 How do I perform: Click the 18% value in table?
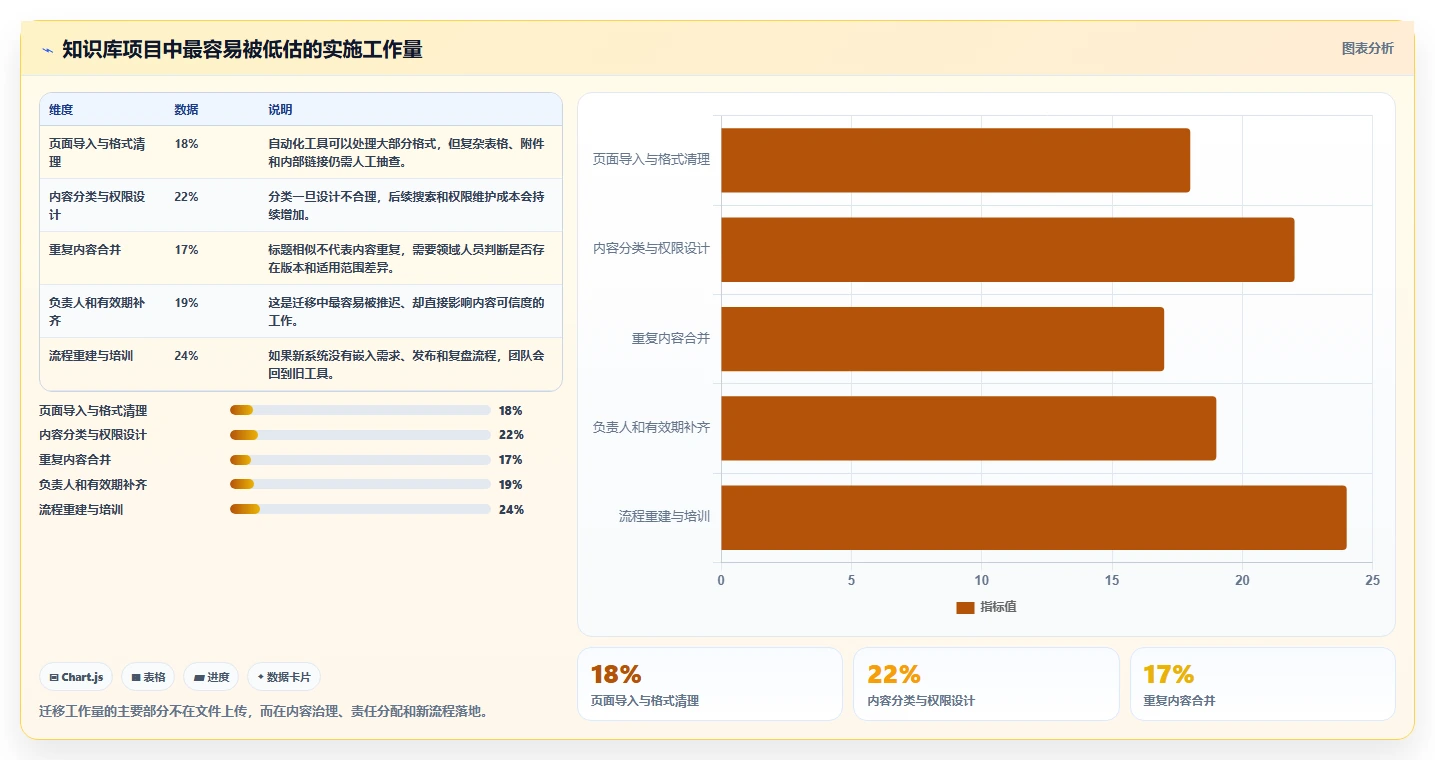tap(186, 144)
